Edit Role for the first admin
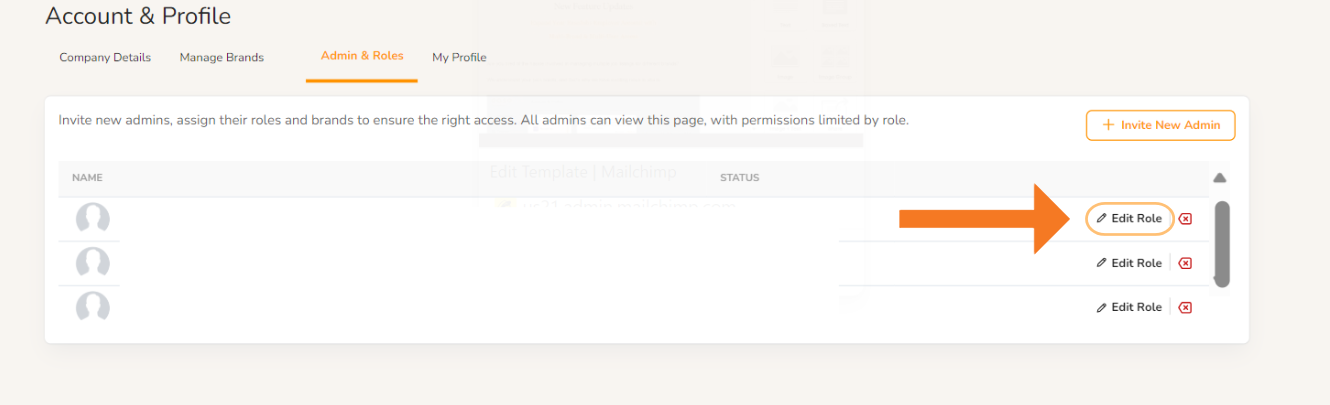The width and height of the screenshot is (1330, 405). click(1129, 218)
